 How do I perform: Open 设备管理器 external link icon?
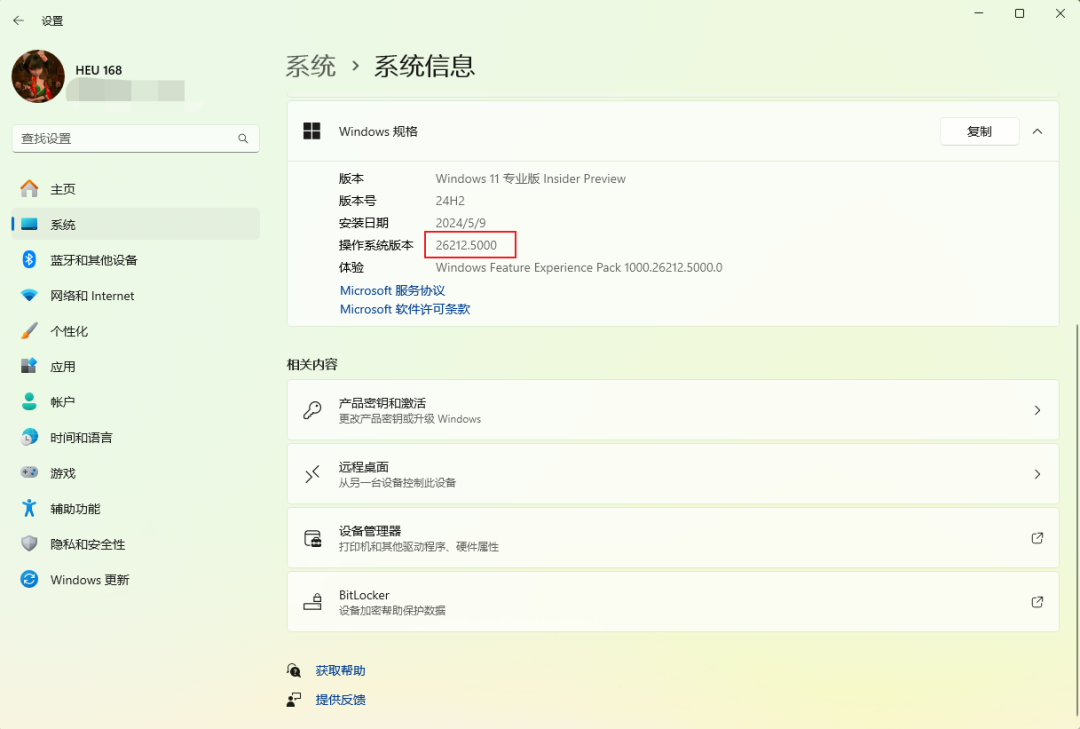pos(1037,538)
